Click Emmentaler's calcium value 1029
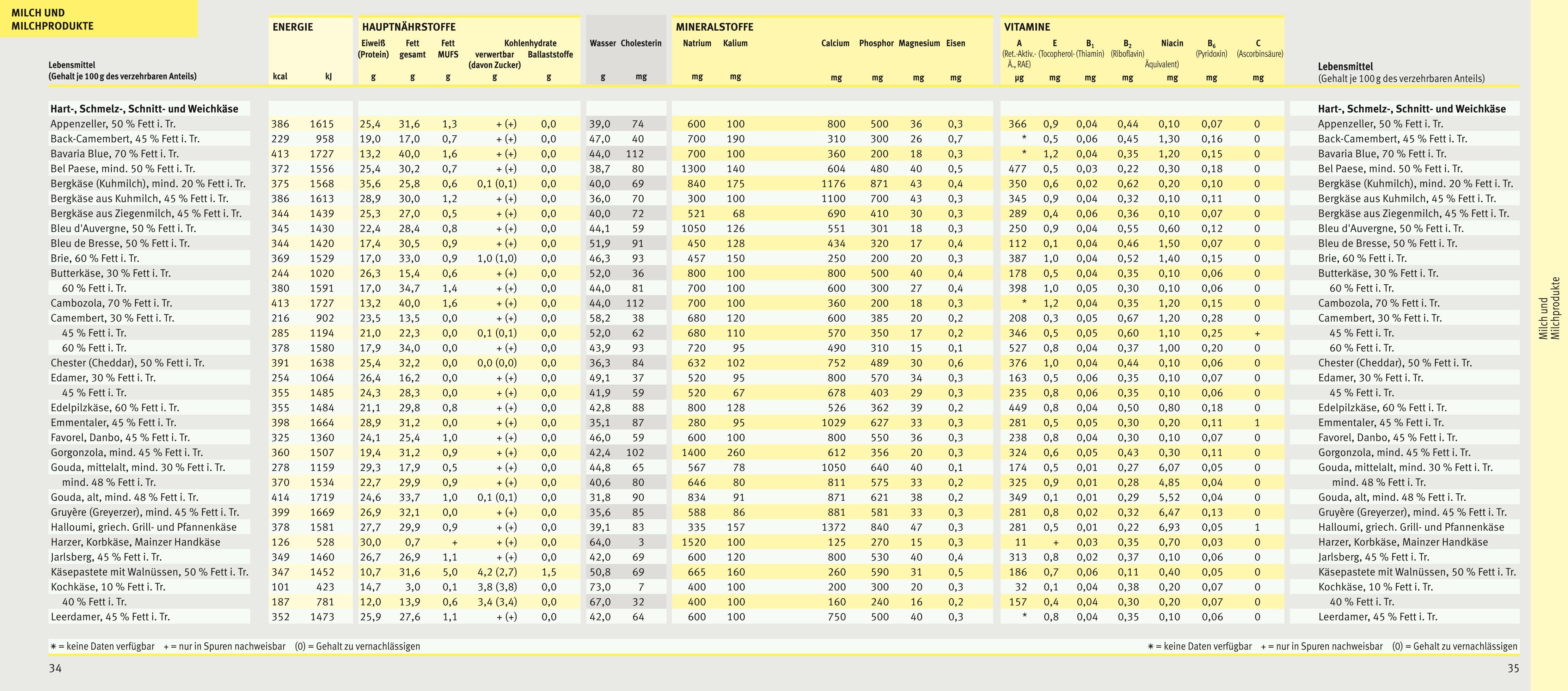The image size is (1568, 691). tap(833, 423)
